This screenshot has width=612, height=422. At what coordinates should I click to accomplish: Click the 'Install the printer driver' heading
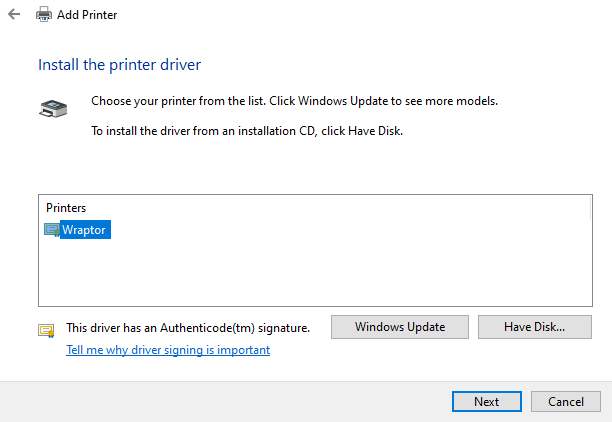[x=119, y=65]
